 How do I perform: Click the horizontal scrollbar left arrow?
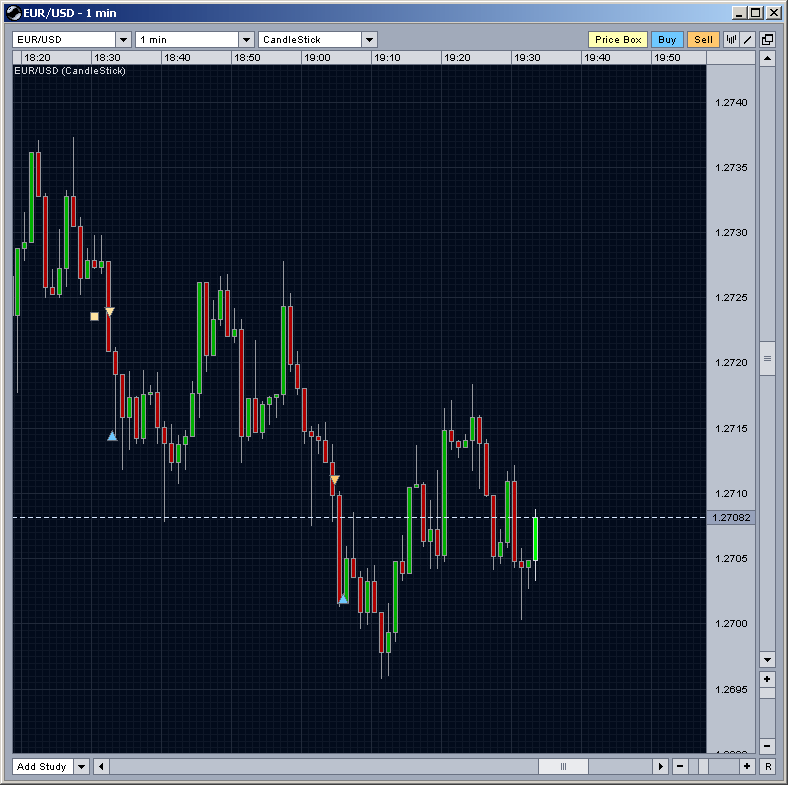pos(102,766)
